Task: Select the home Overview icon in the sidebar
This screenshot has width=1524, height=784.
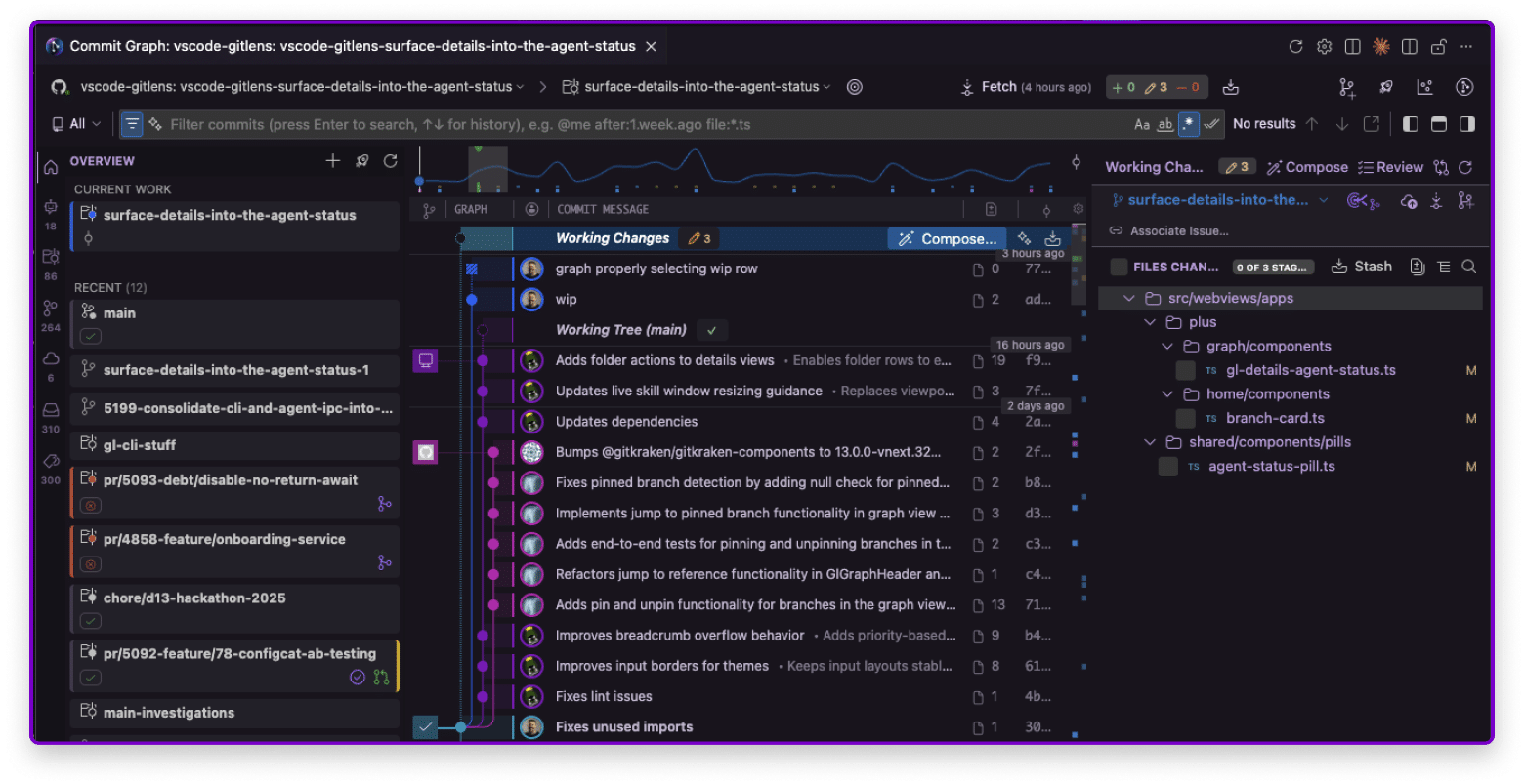Action: point(51,167)
